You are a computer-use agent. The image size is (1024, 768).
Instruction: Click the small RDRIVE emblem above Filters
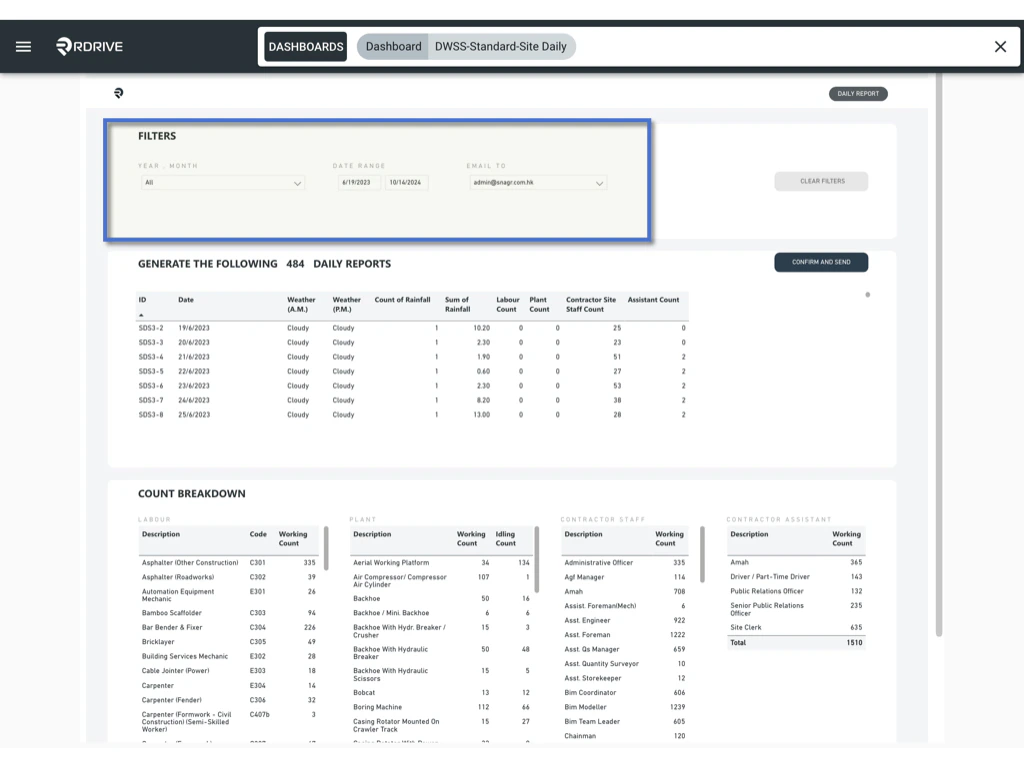tap(119, 90)
